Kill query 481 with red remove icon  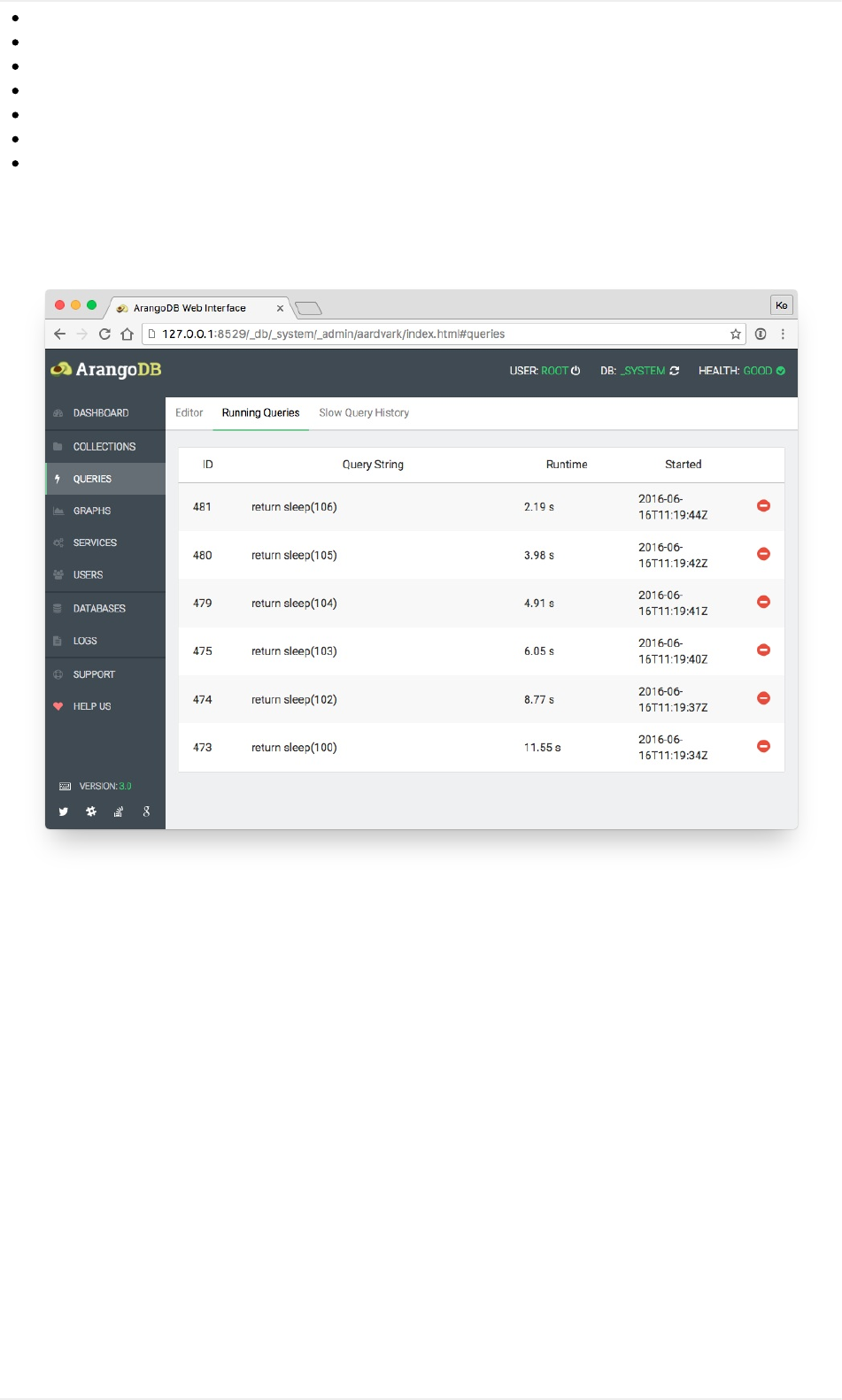coord(763,506)
